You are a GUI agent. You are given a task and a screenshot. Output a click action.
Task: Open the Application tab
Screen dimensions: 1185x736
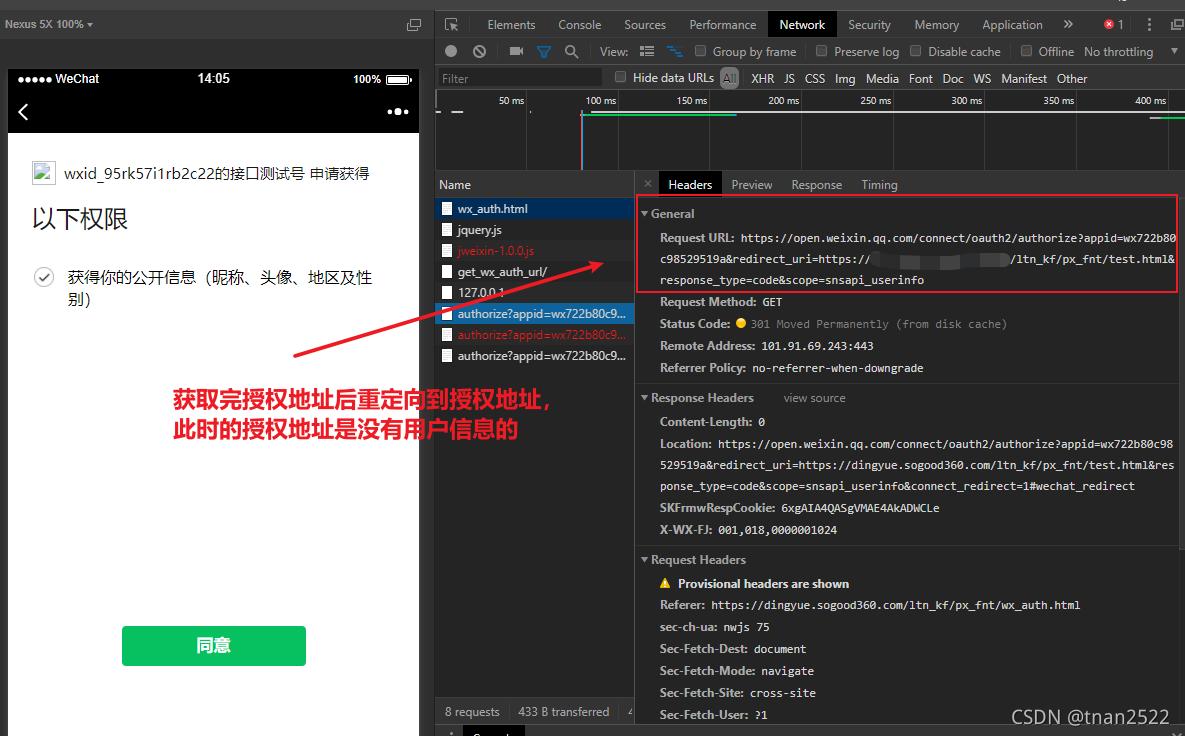pyautogui.click(x=1012, y=25)
